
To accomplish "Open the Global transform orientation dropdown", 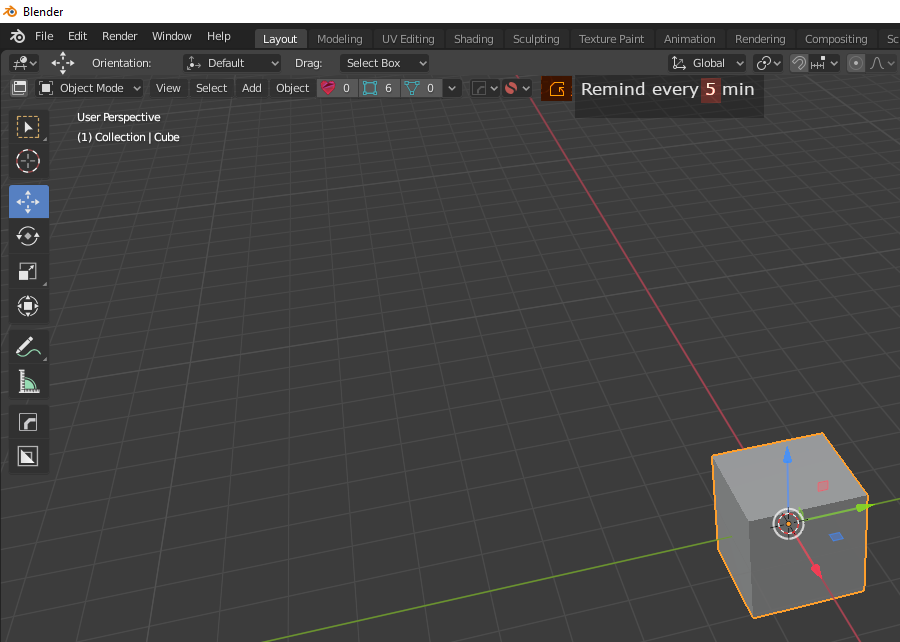I will [x=708, y=63].
